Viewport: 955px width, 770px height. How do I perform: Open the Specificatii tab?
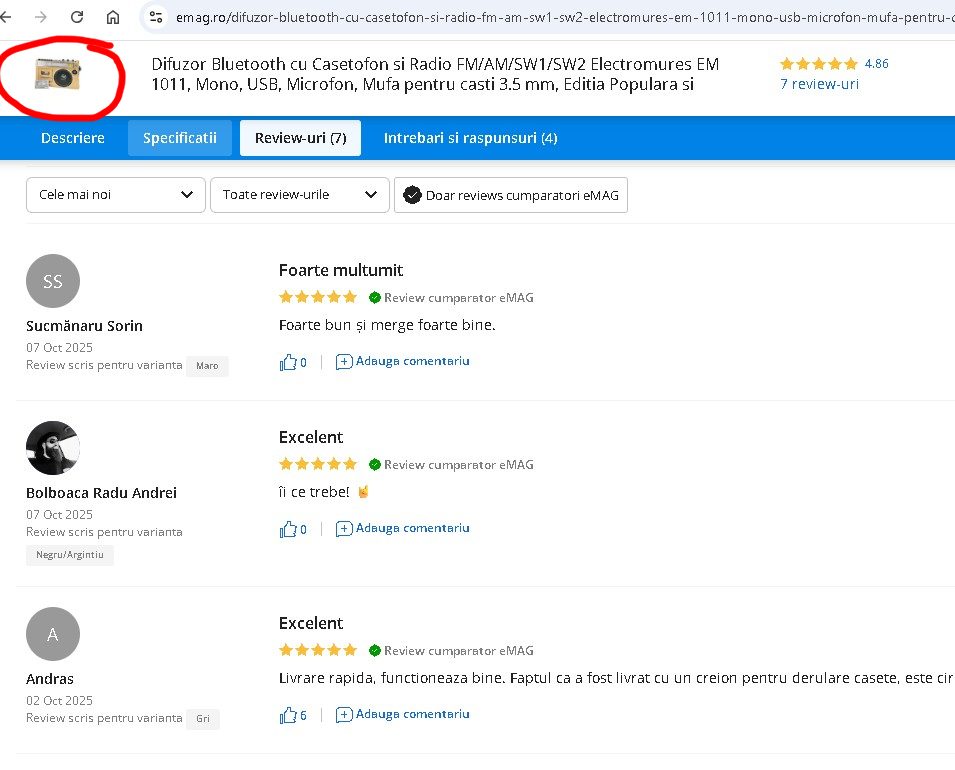[x=180, y=138]
